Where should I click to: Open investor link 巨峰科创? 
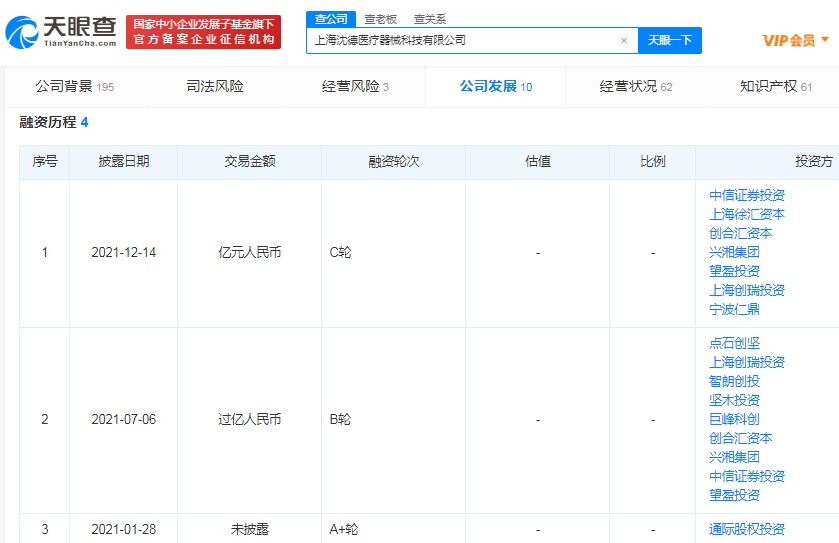tap(734, 419)
